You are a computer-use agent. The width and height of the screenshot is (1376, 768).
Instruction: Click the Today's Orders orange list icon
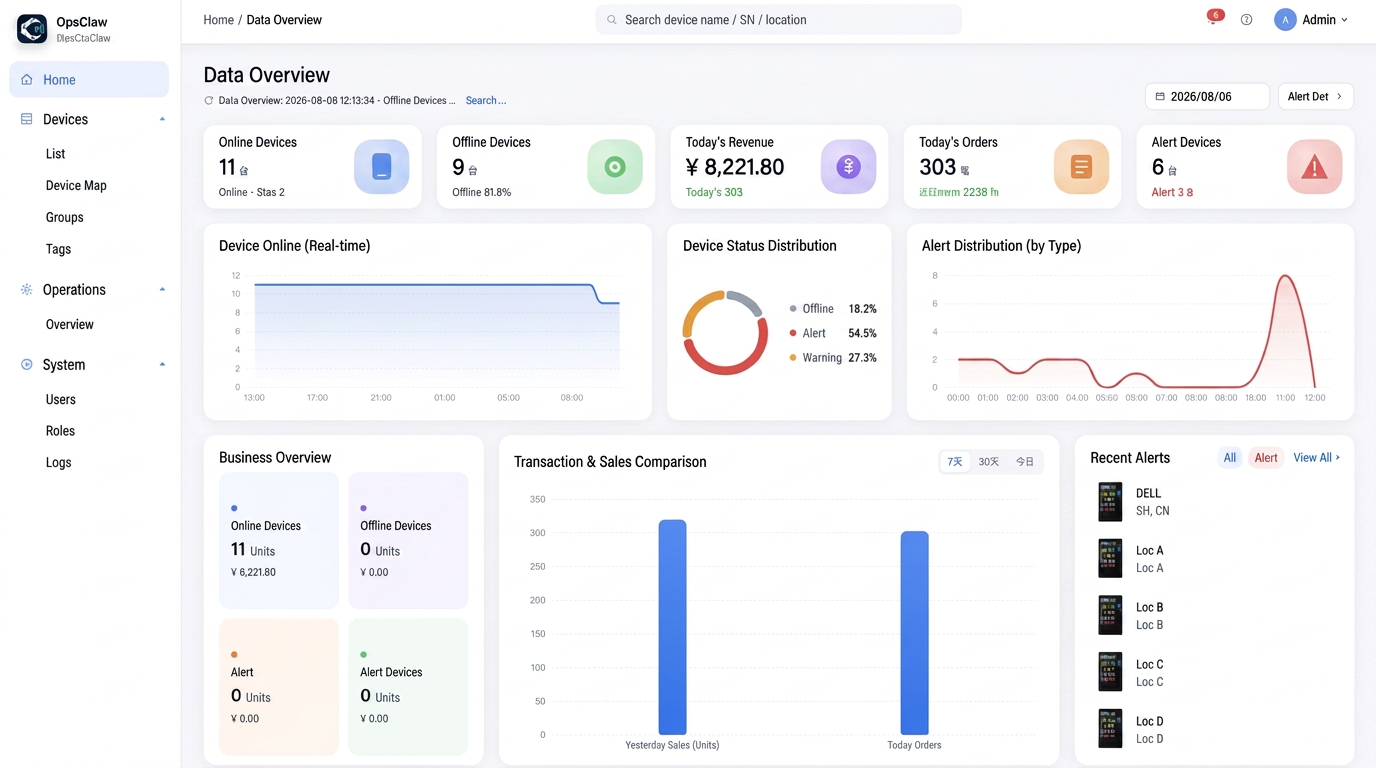[1081, 166]
